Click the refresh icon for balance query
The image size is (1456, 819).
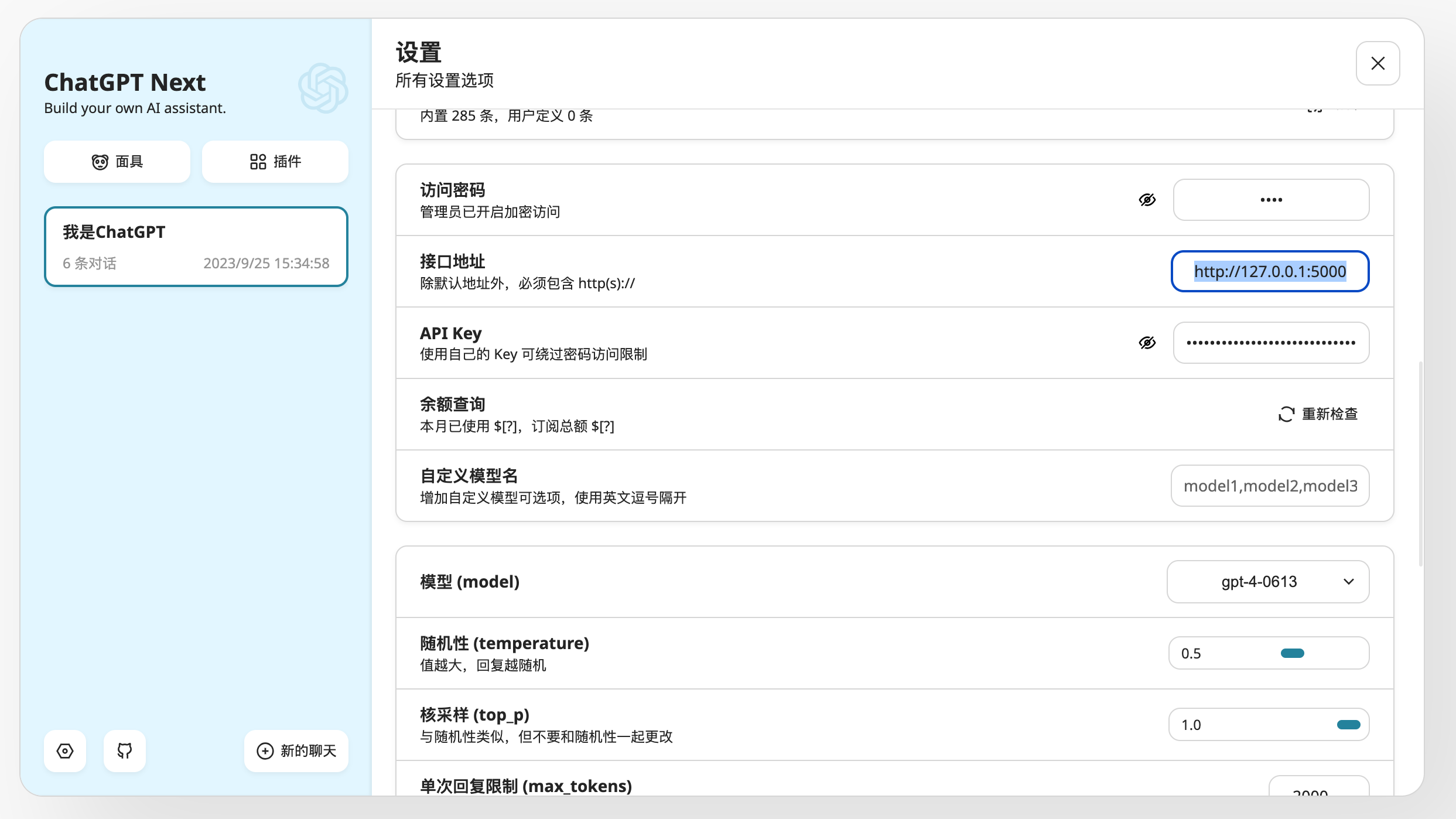[x=1286, y=414]
